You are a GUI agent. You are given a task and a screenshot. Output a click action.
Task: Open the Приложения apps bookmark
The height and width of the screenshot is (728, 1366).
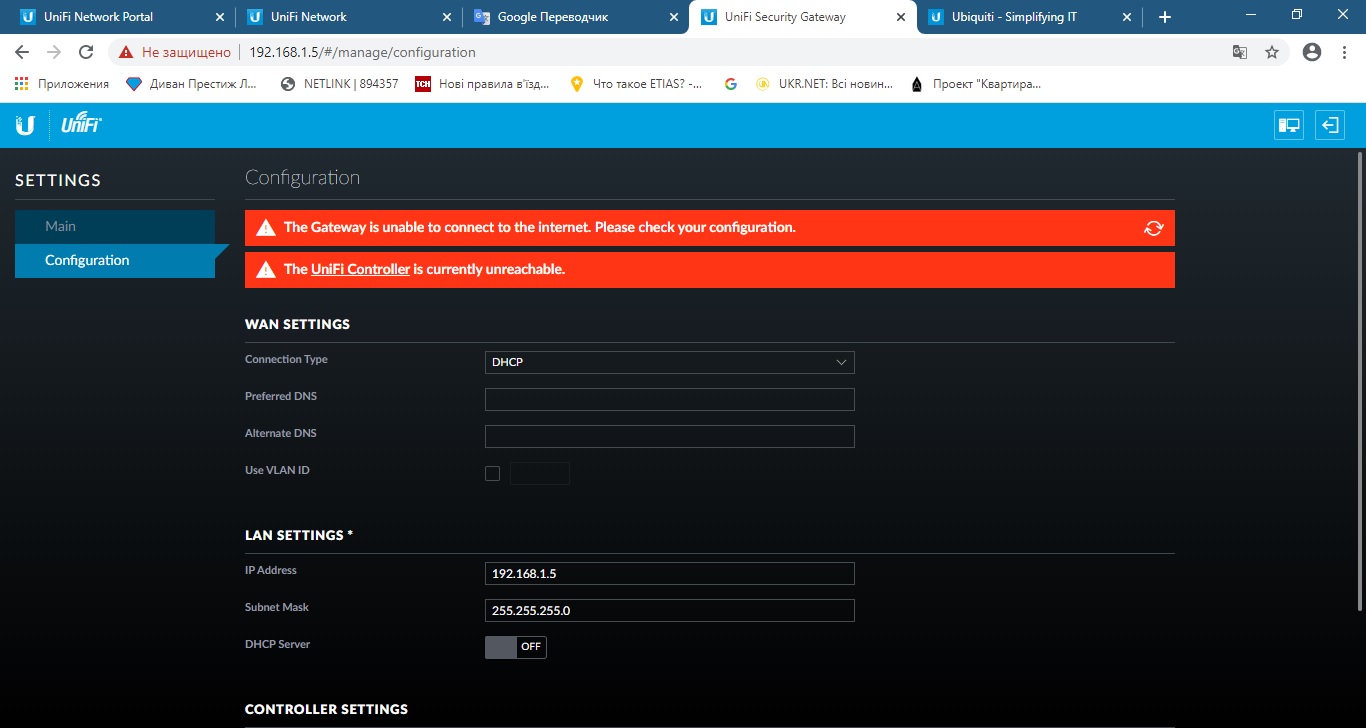click(x=61, y=84)
